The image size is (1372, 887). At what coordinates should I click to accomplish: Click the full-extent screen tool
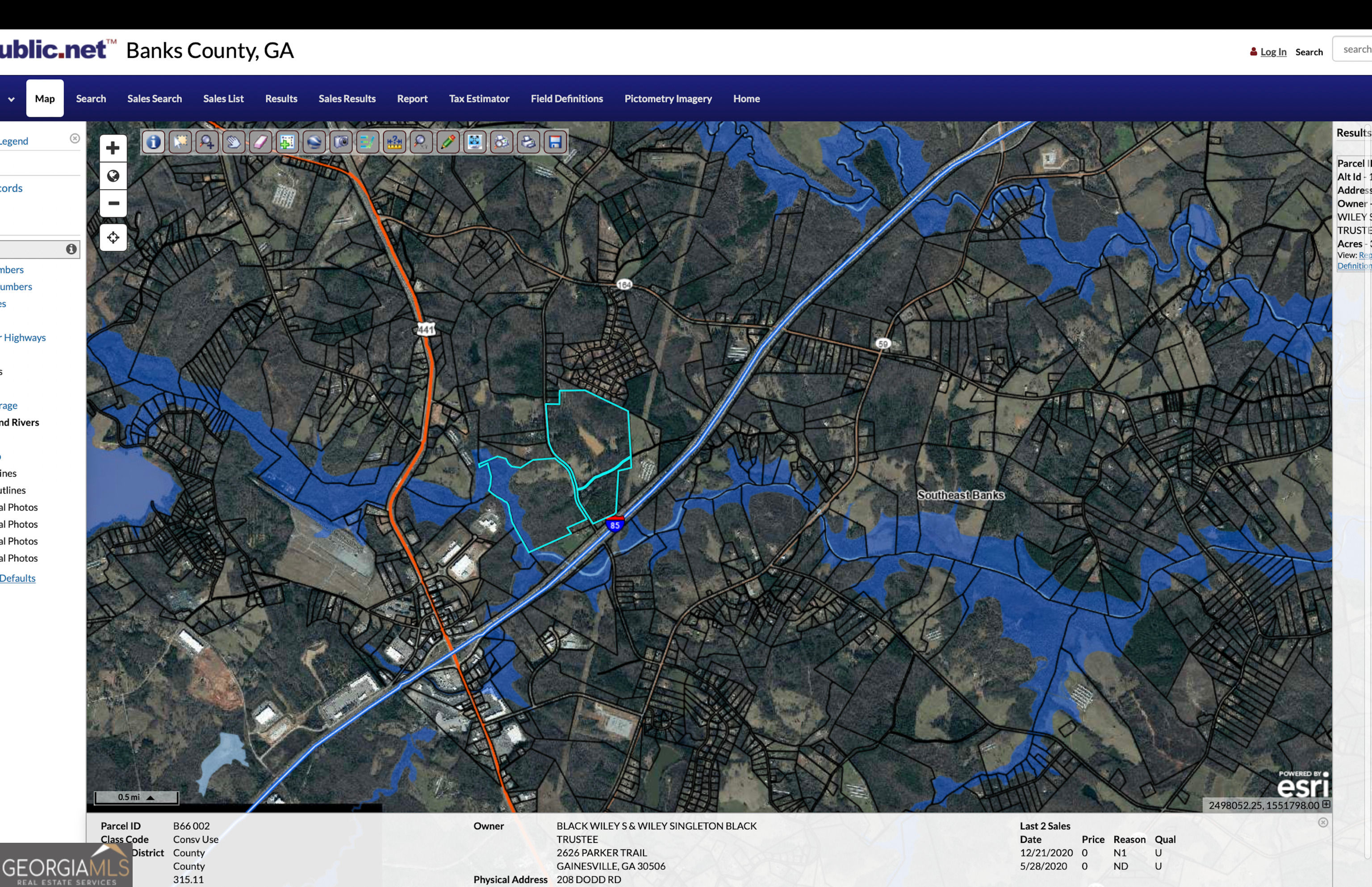(475, 142)
